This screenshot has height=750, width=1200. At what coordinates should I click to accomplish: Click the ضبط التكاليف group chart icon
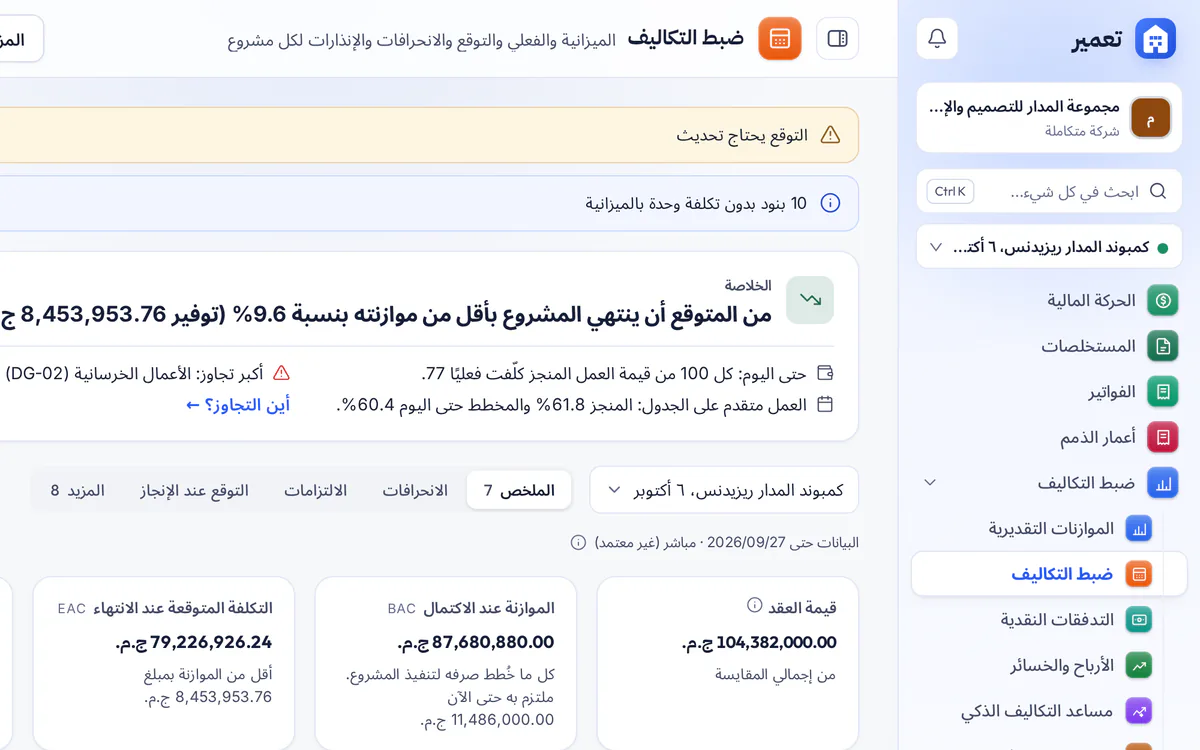pos(1163,483)
